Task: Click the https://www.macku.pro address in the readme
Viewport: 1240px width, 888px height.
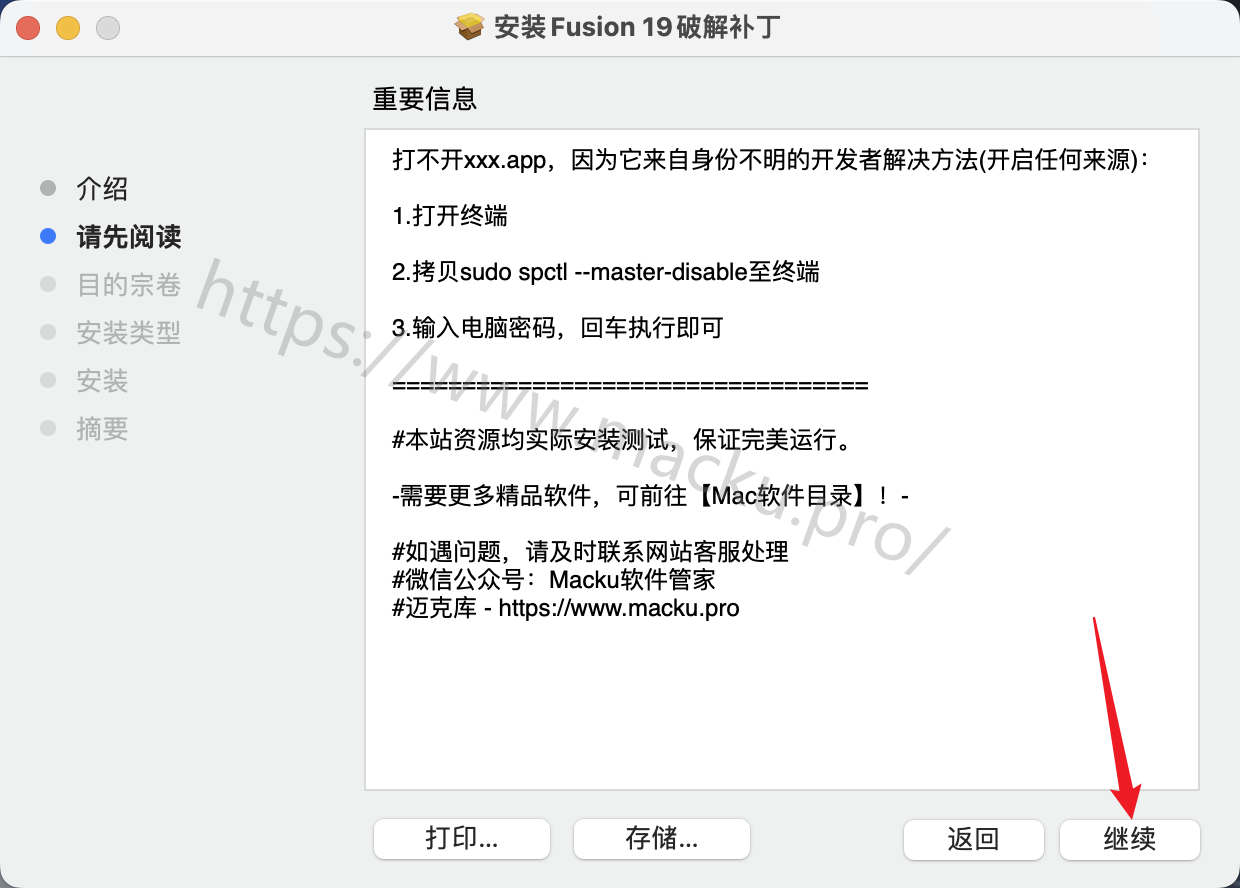Action: point(619,608)
